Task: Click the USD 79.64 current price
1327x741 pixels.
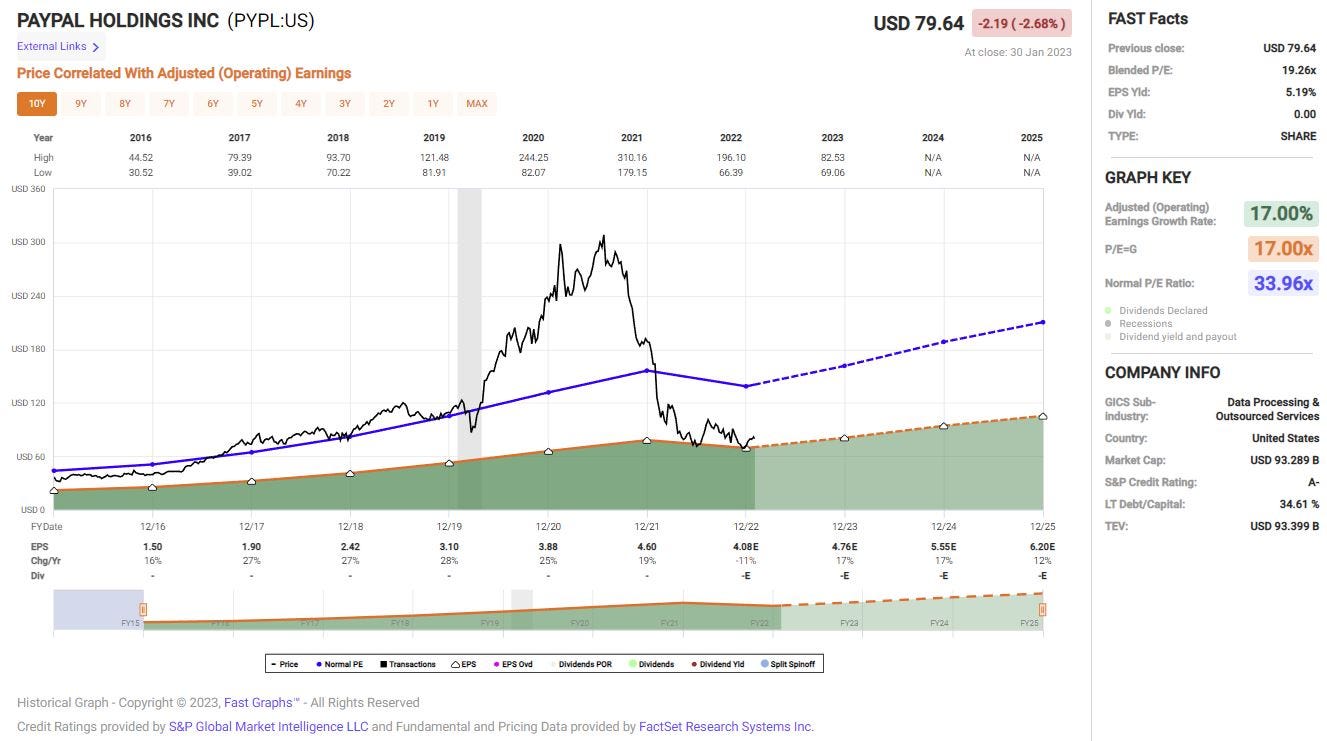Action: 918,23
